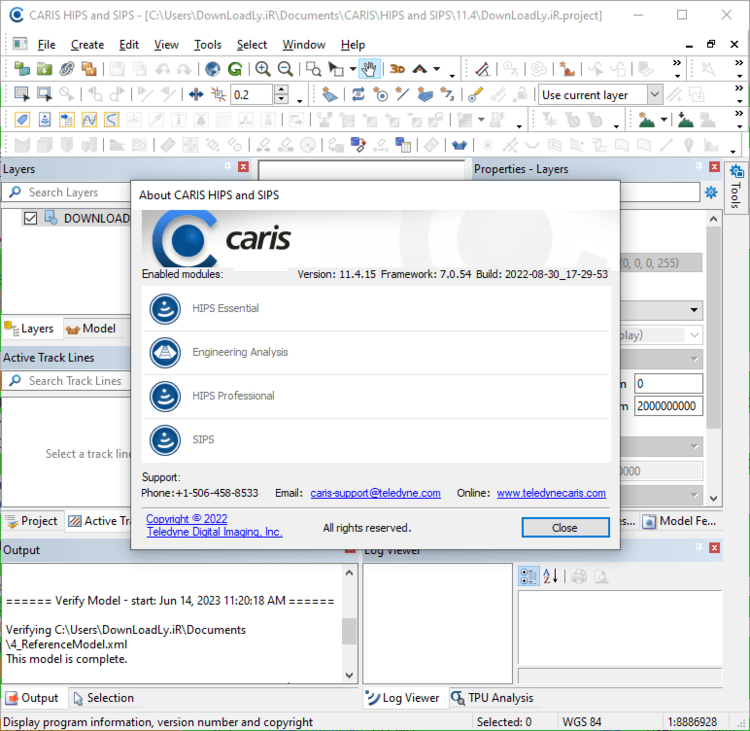This screenshot has width=750, height=731.
Task: Open the Tools menu
Action: (x=208, y=45)
